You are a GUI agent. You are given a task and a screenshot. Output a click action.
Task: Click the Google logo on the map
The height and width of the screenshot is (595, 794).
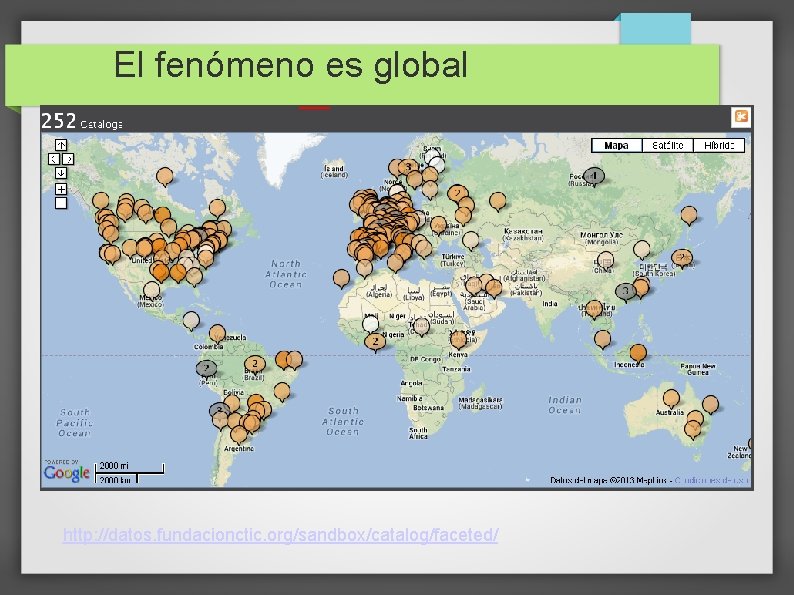66,473
